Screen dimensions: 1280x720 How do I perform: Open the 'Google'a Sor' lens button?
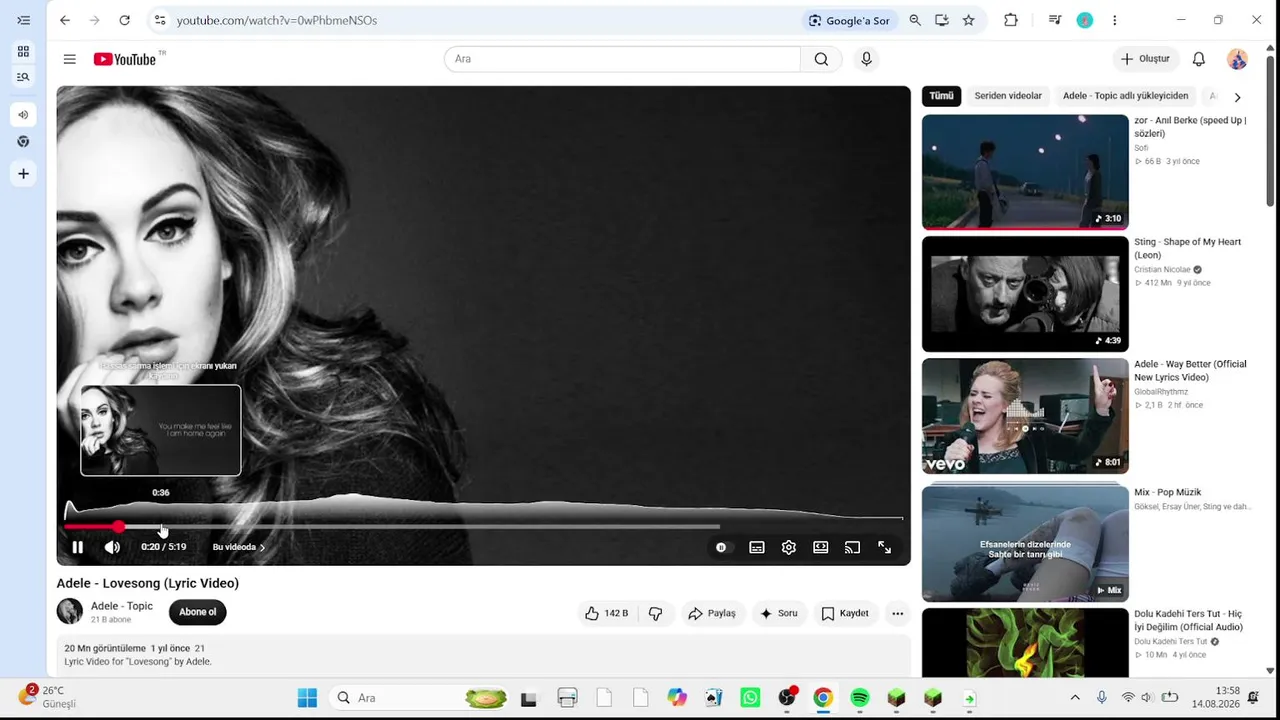(849, 20)
